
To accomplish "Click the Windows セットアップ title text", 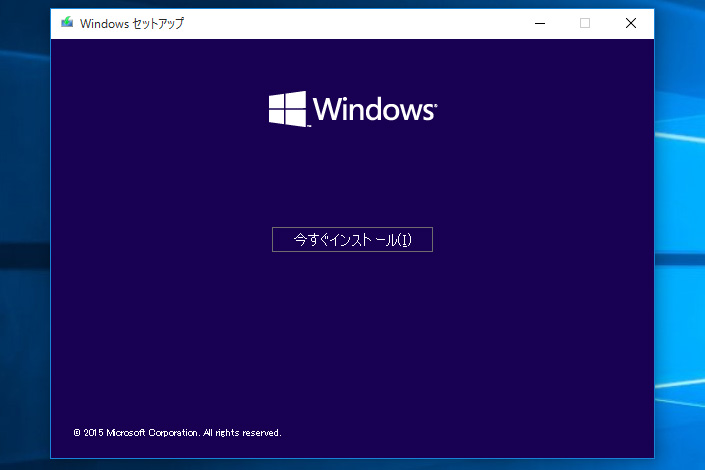I will click(x=132, y=23).
